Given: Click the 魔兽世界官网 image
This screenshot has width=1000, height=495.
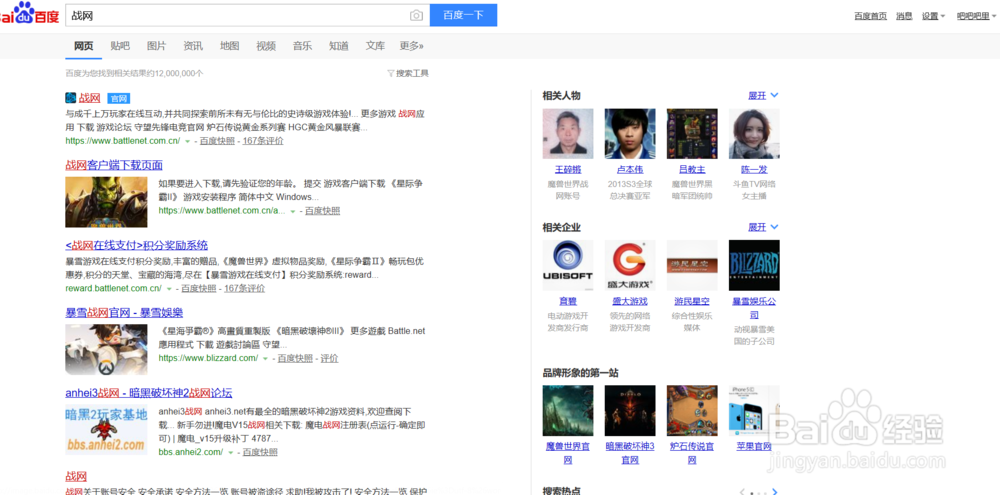Looking at the screenshot, I should pyautogui.click(x=568, y=410).
